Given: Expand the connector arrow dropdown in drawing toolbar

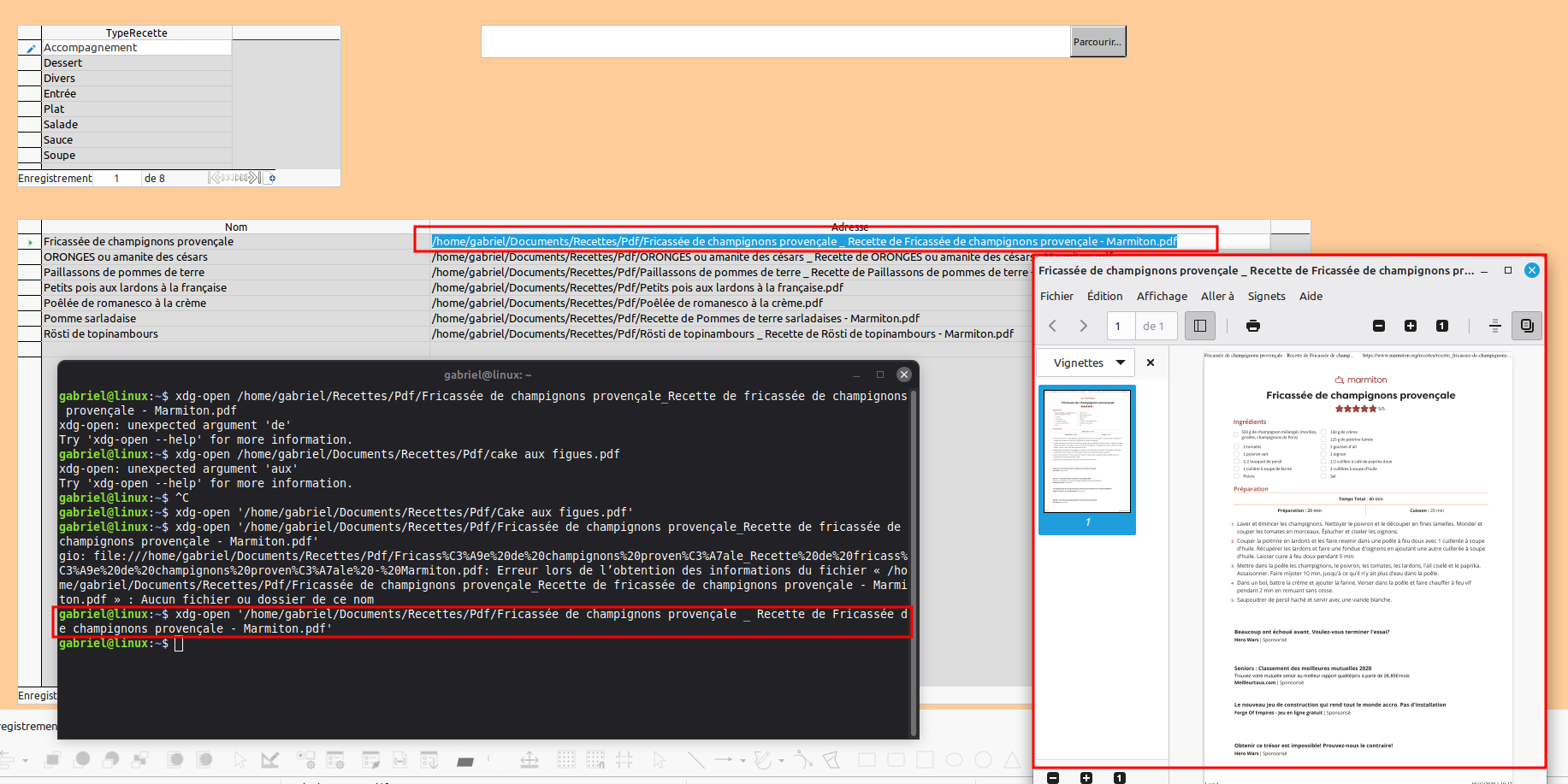Looking at the screenshot, I should [x=743, y=760].
